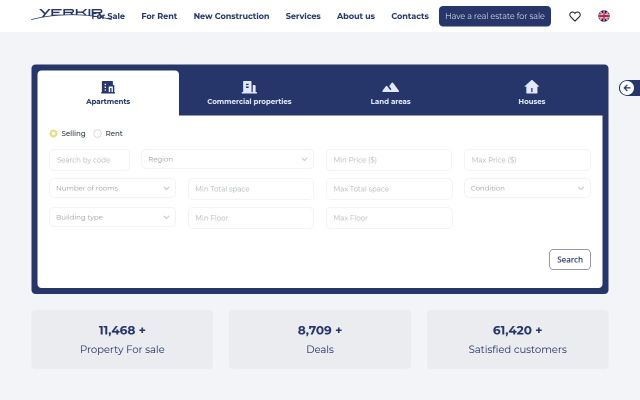Image resolution: width=640 pixels, height=400 pixels.
Task: Click the Houses home icon
Action: coord(531,87)
